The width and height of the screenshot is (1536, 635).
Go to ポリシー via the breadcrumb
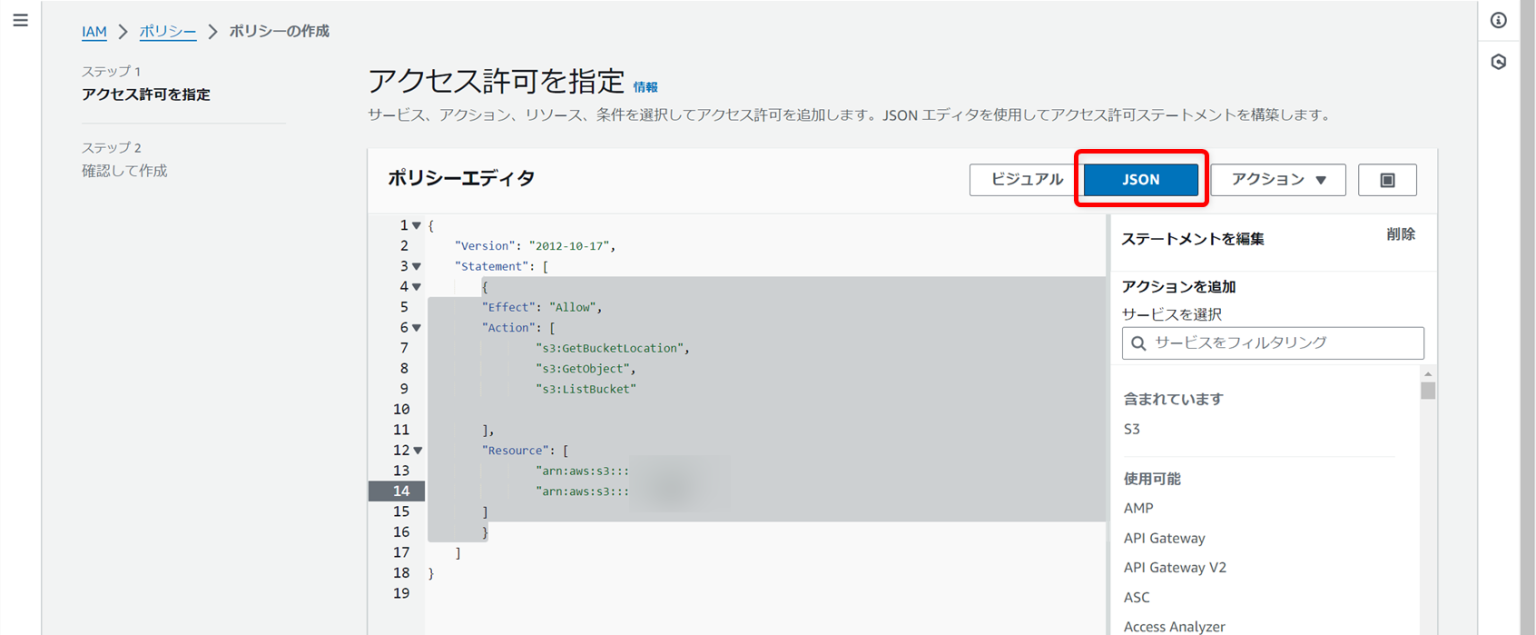point(168,31)
